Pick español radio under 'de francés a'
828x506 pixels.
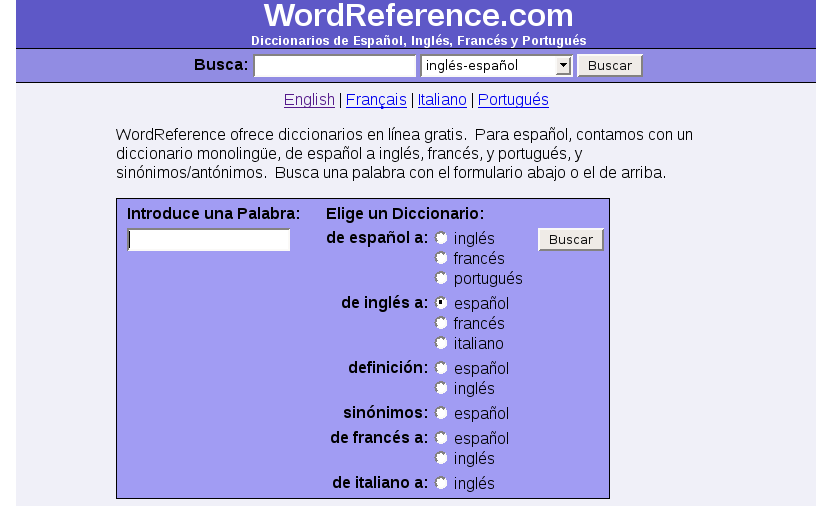pos(441,438)
